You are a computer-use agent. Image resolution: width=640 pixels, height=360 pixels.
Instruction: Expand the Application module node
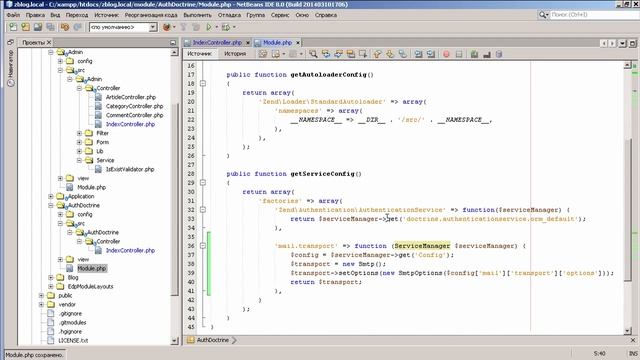point(51,196)
